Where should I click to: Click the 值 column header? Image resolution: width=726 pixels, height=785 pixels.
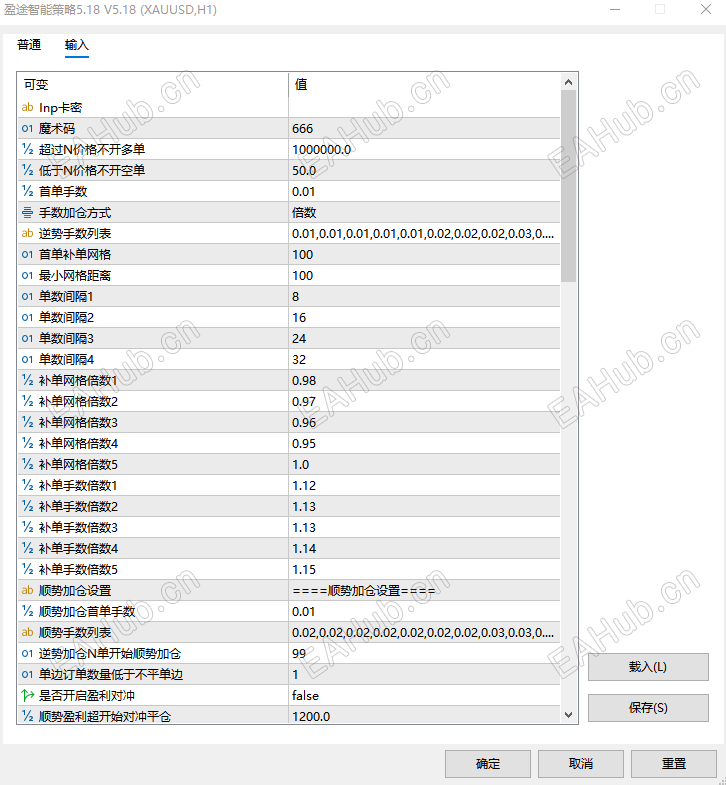click(425, 85)
